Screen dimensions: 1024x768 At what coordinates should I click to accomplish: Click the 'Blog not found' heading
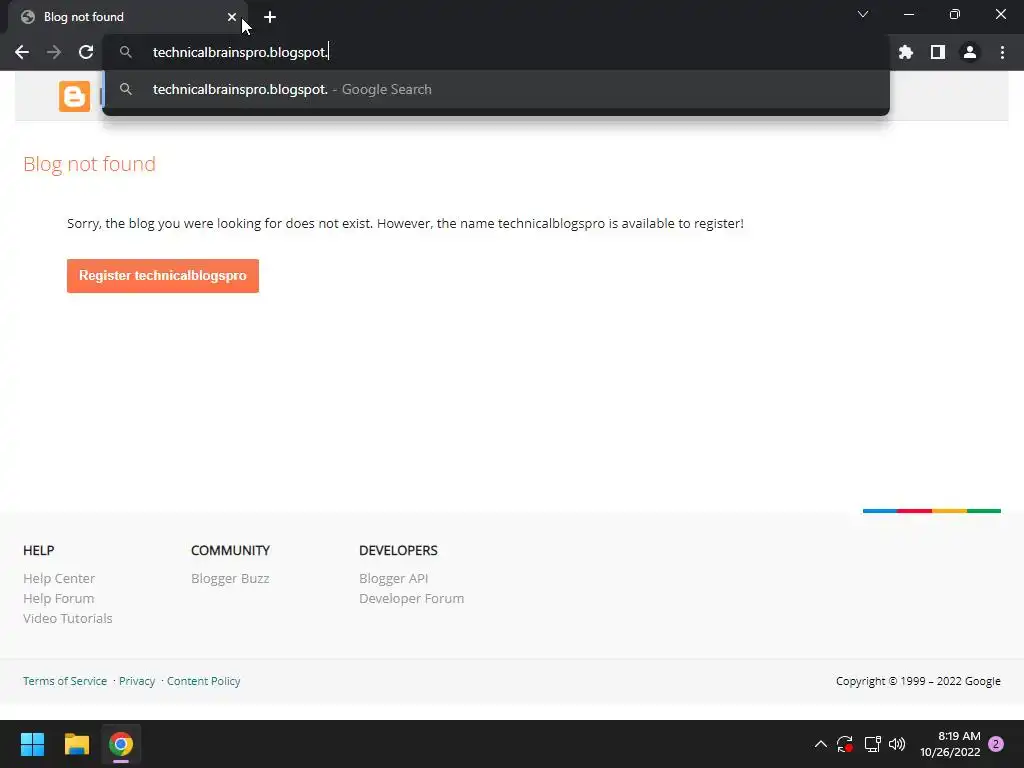tap(89, 164)
